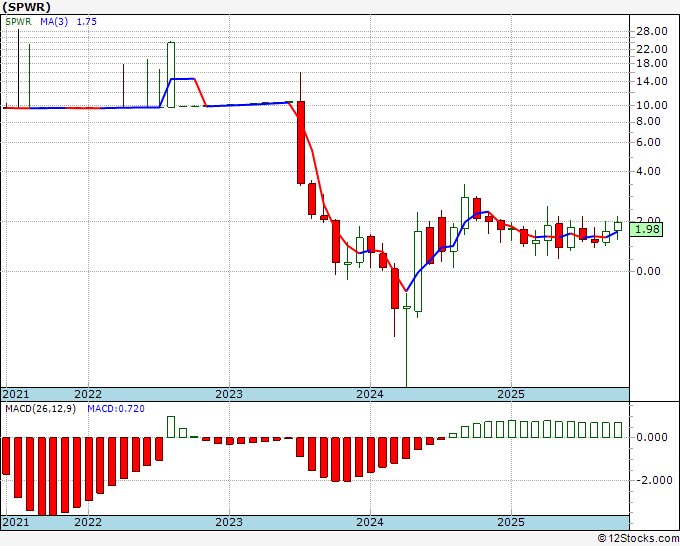This screenshot has width=680, height=546.
Task: Click the 4.00 price axis label
Action: click(652, 171)
